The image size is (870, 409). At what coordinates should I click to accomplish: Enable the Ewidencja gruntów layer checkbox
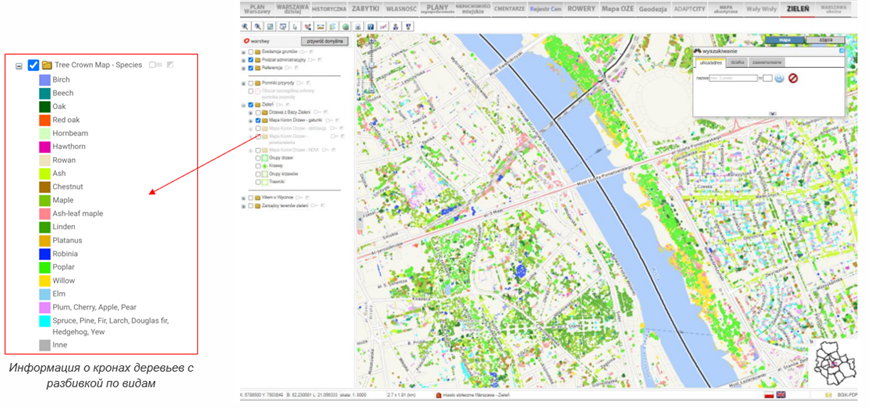250,52
